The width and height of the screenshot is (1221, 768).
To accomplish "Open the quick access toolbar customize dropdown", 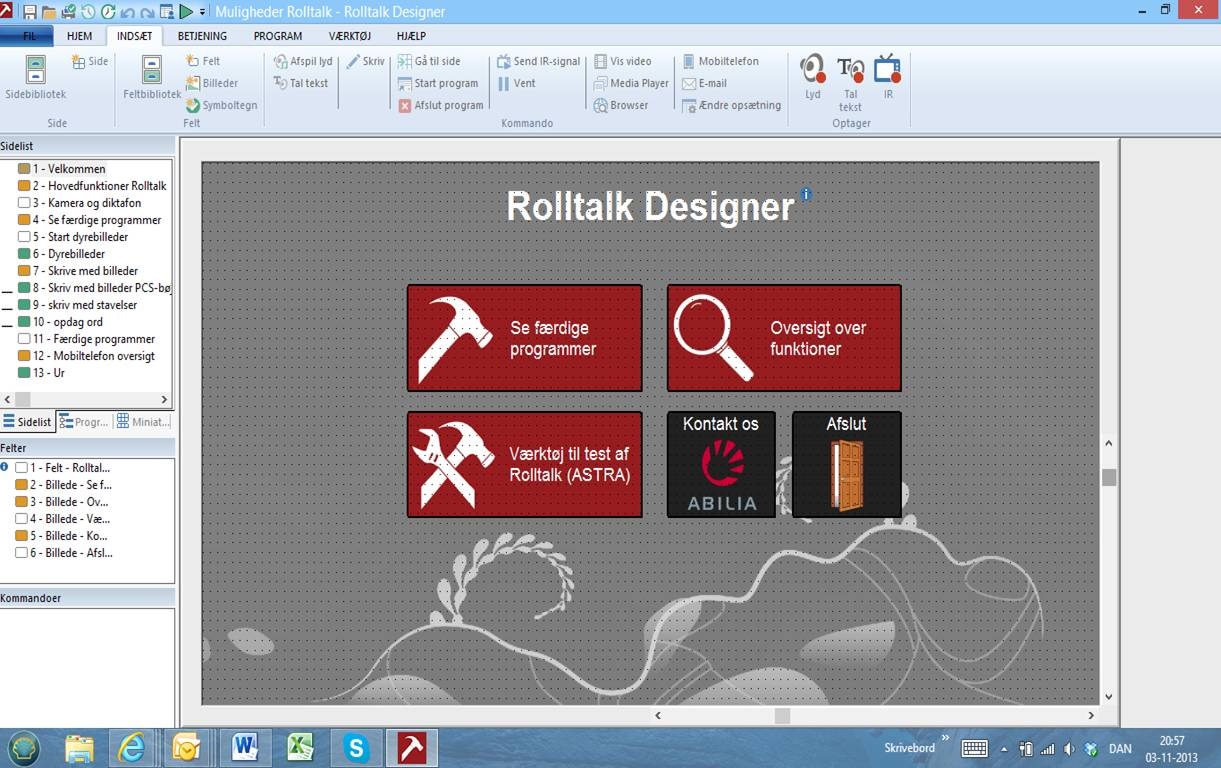I will click(x=203, y=12).
